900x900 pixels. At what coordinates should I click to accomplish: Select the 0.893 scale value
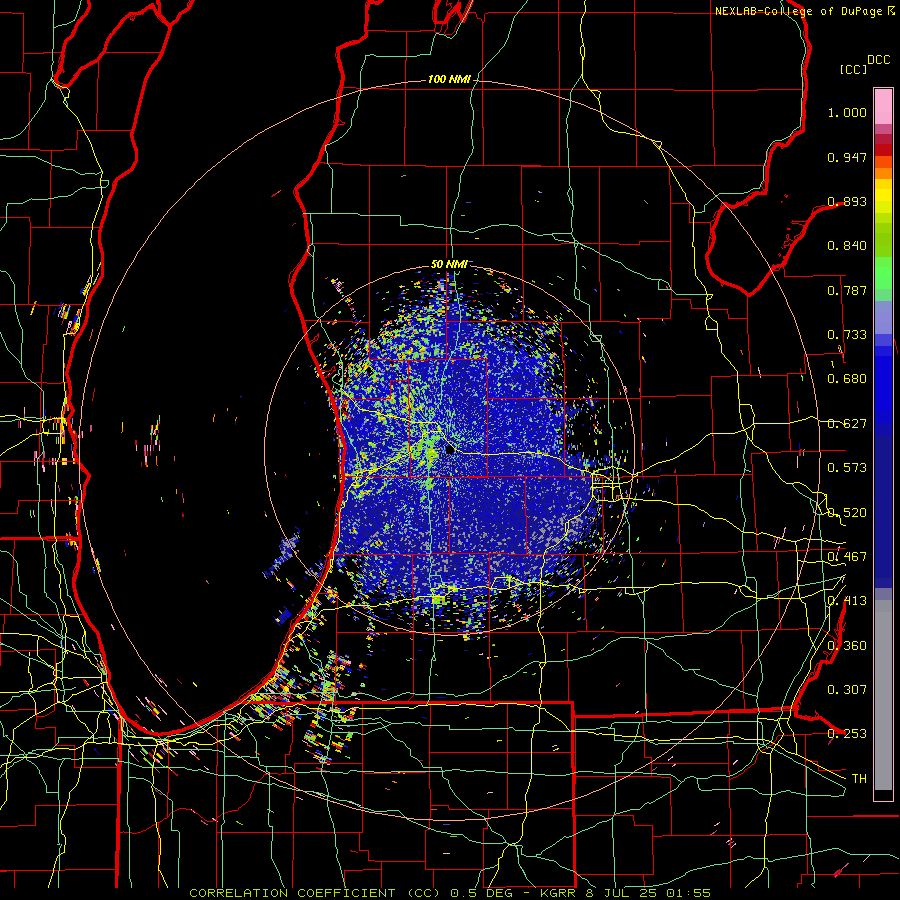point(847,201)
